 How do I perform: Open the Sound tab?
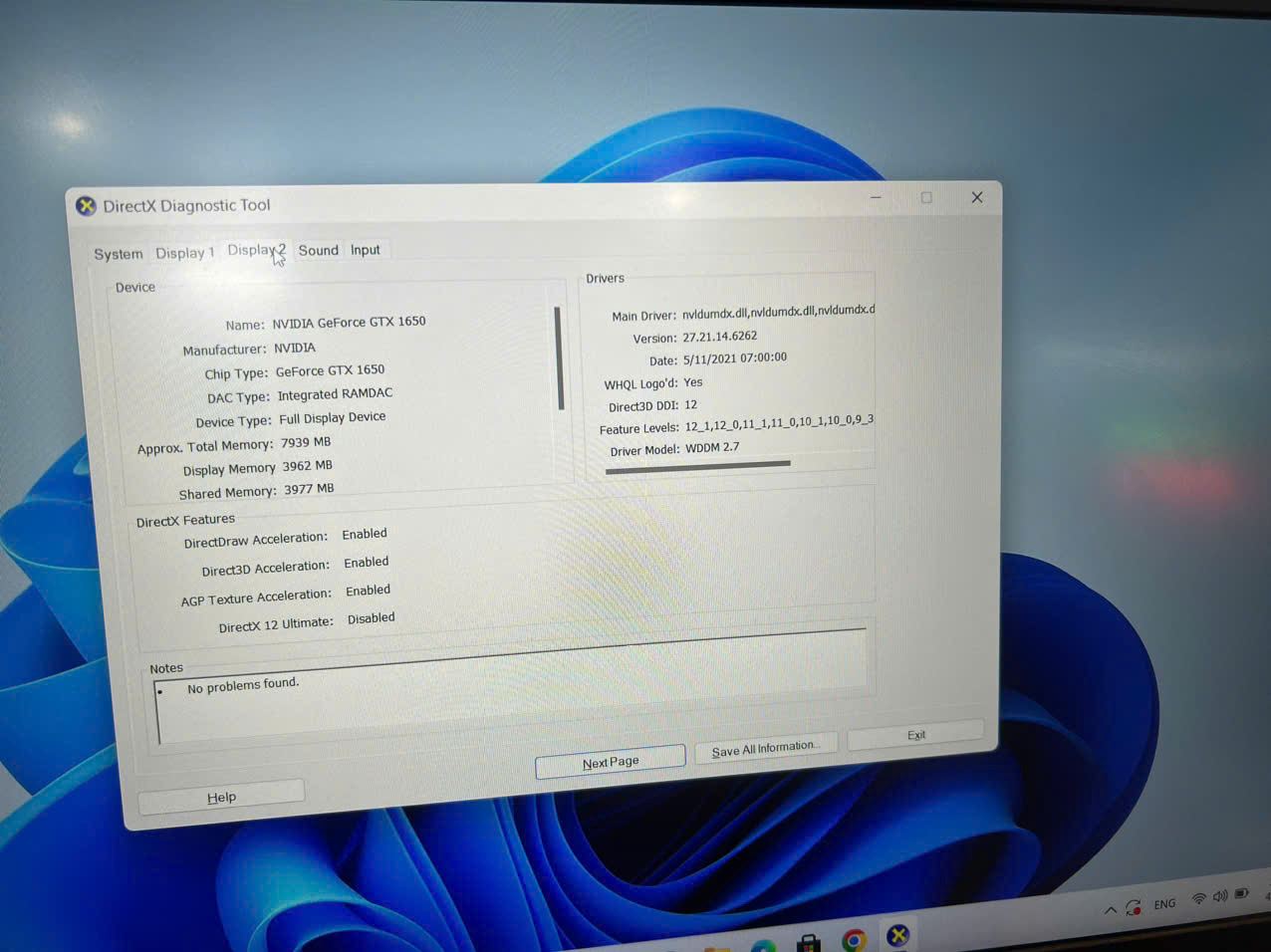(319, 250)
